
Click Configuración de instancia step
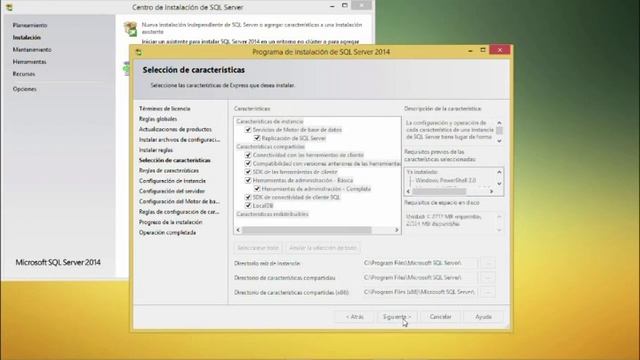[x=172, y=181]
